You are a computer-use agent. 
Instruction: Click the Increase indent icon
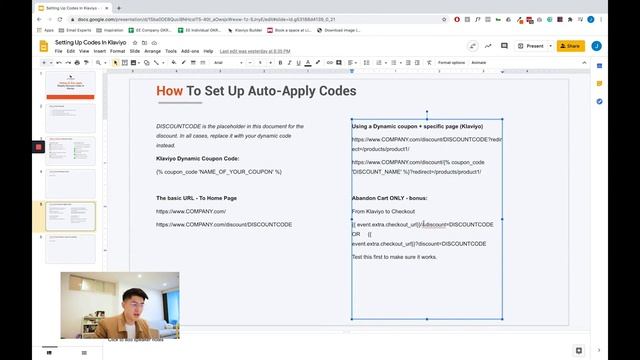click(417, 62)
